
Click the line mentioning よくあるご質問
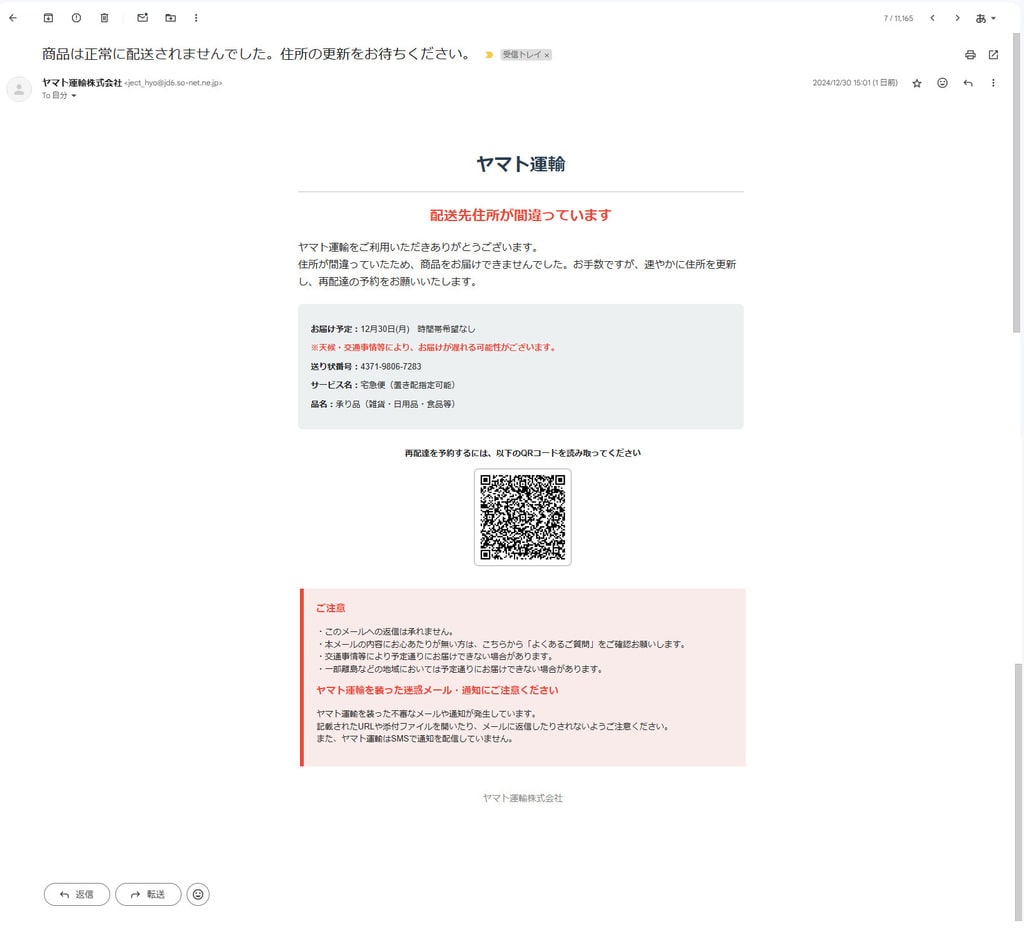(x=502, y=644)
